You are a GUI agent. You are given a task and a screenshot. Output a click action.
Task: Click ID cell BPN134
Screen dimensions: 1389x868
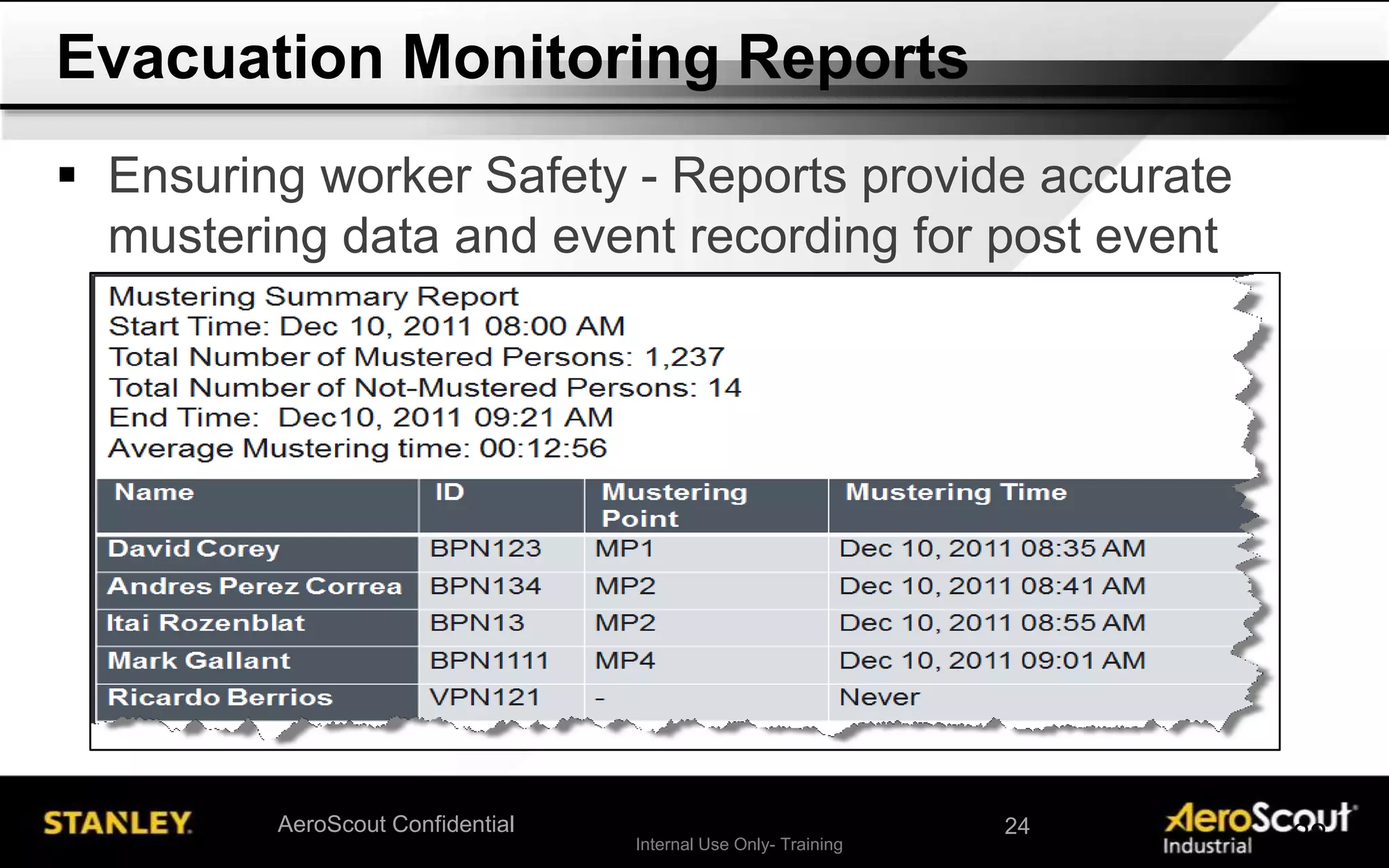pos(502,590)
